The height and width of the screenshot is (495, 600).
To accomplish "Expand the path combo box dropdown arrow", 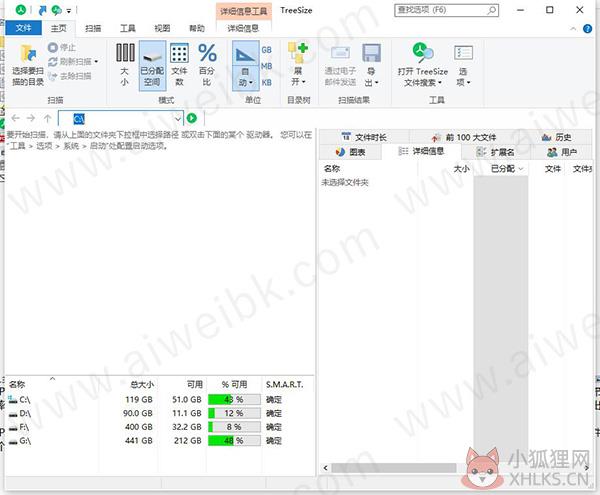I will 178,119.
